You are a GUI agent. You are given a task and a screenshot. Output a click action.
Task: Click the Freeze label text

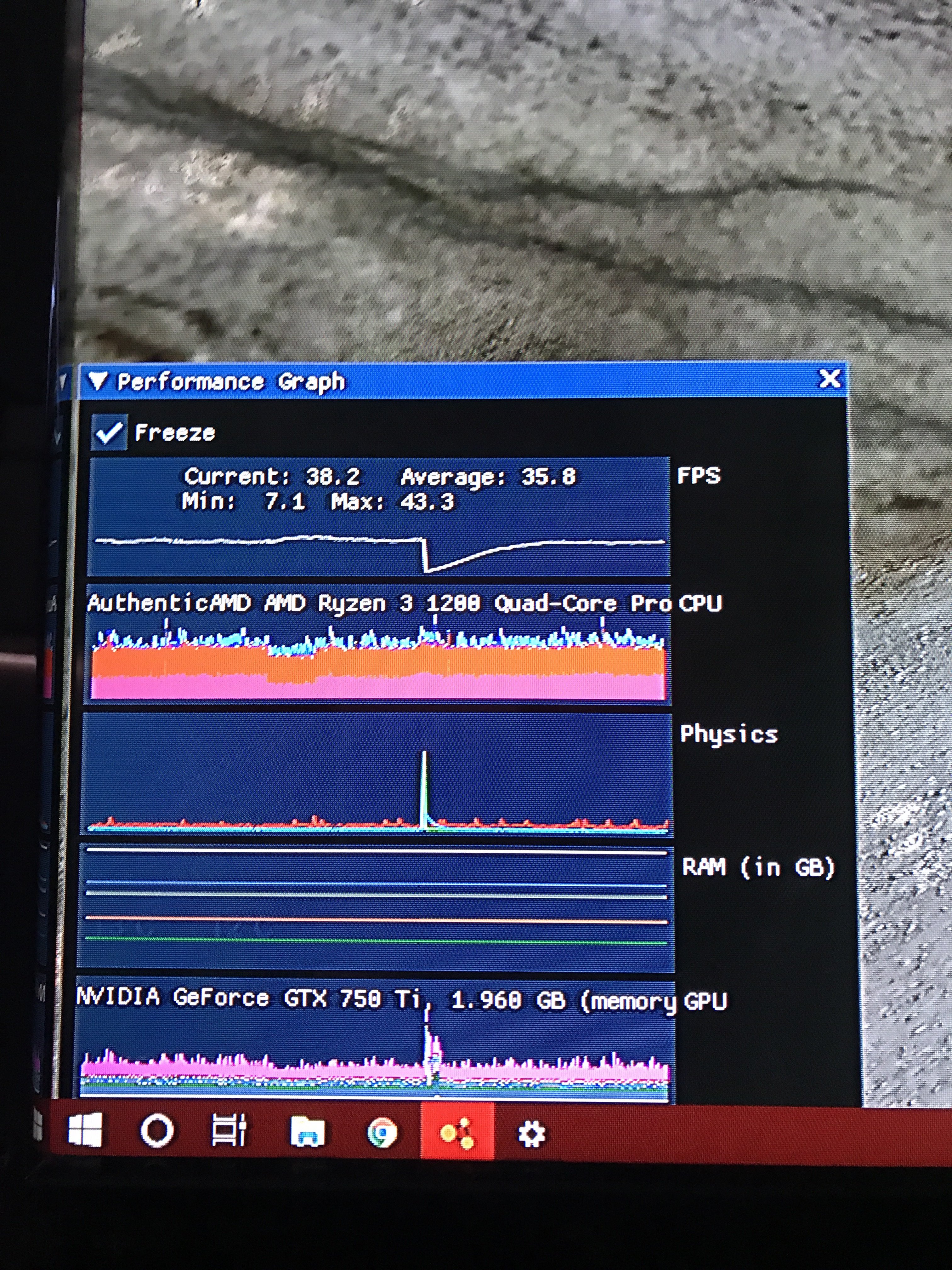(x=175, y=432)
